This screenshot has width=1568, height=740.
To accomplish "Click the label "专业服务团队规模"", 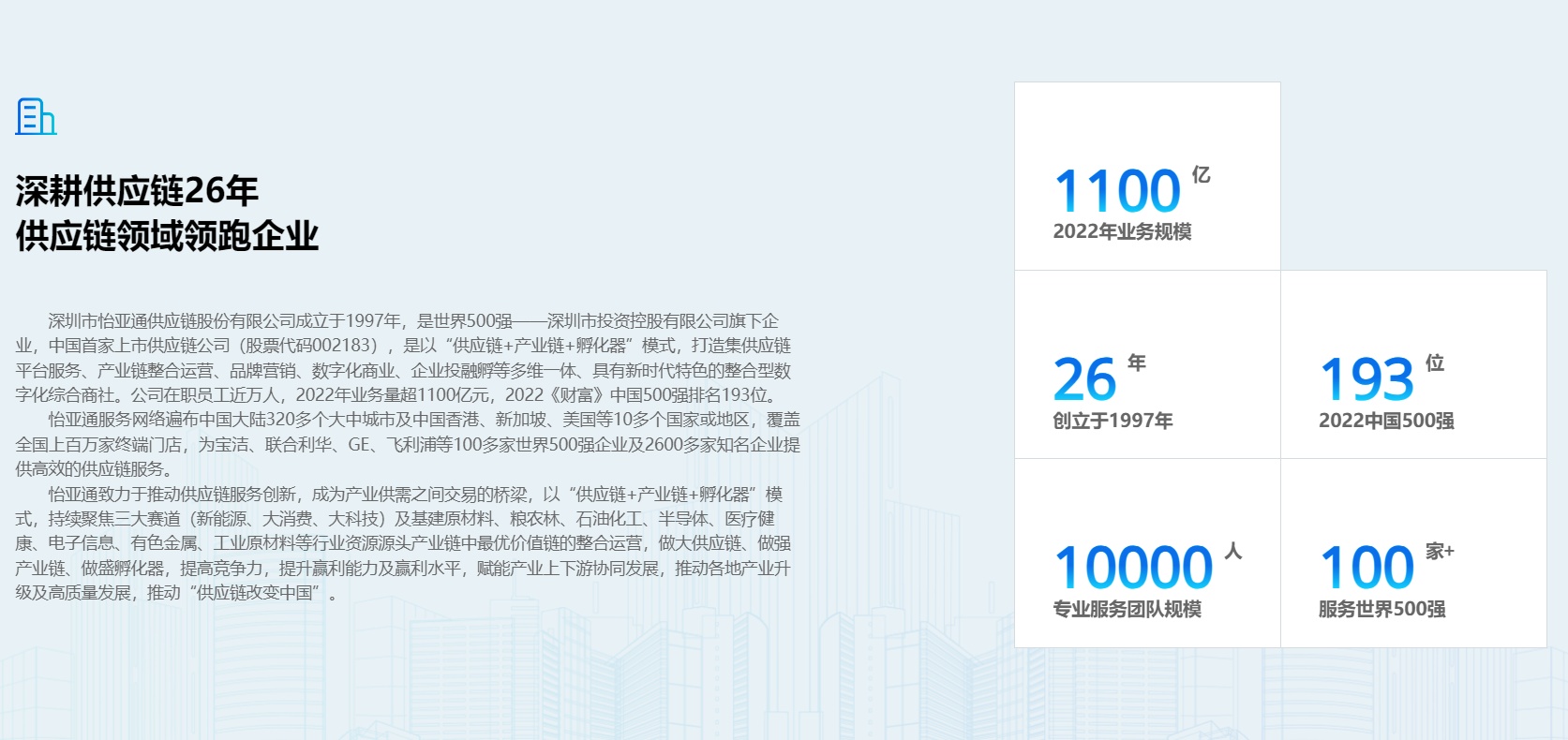I will coord(1127,609).
